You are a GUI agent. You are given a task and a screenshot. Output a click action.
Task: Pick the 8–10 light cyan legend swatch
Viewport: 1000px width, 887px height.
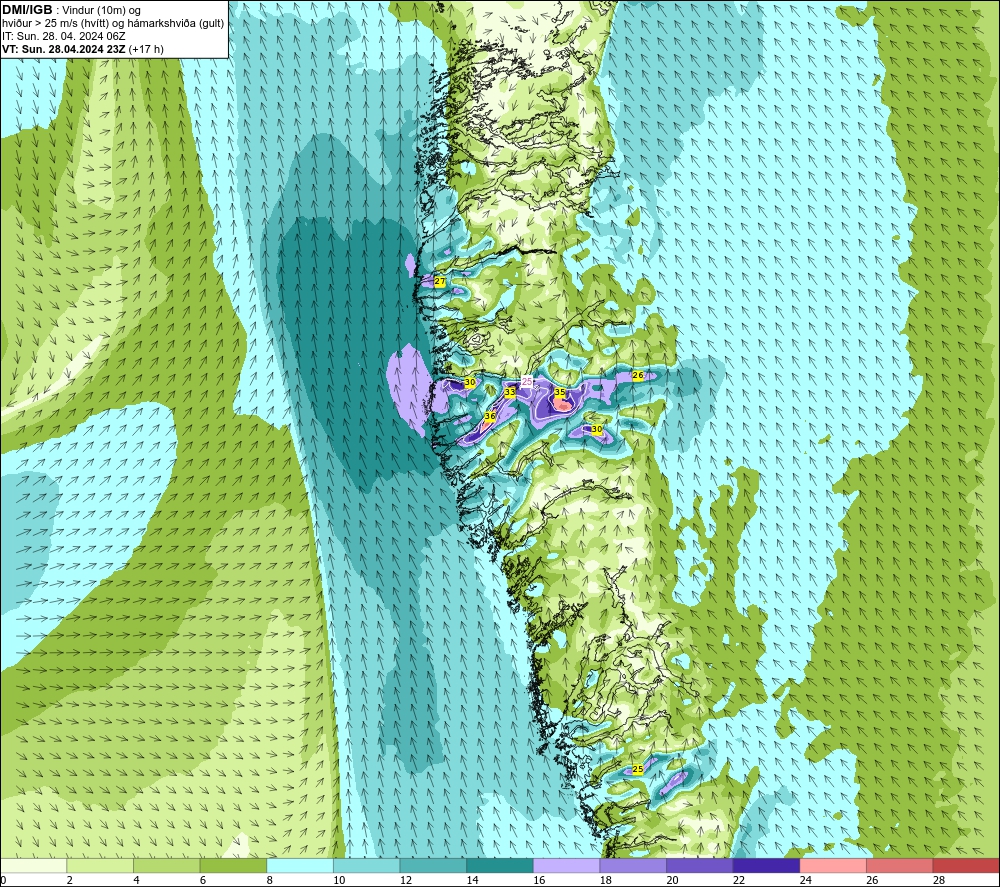(300, 865)
